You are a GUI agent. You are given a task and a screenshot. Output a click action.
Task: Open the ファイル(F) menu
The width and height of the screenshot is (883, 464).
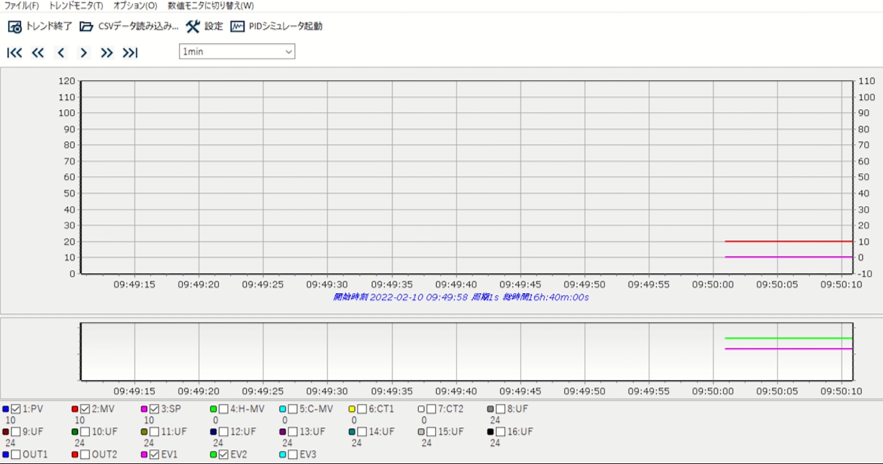click(21, 6)
